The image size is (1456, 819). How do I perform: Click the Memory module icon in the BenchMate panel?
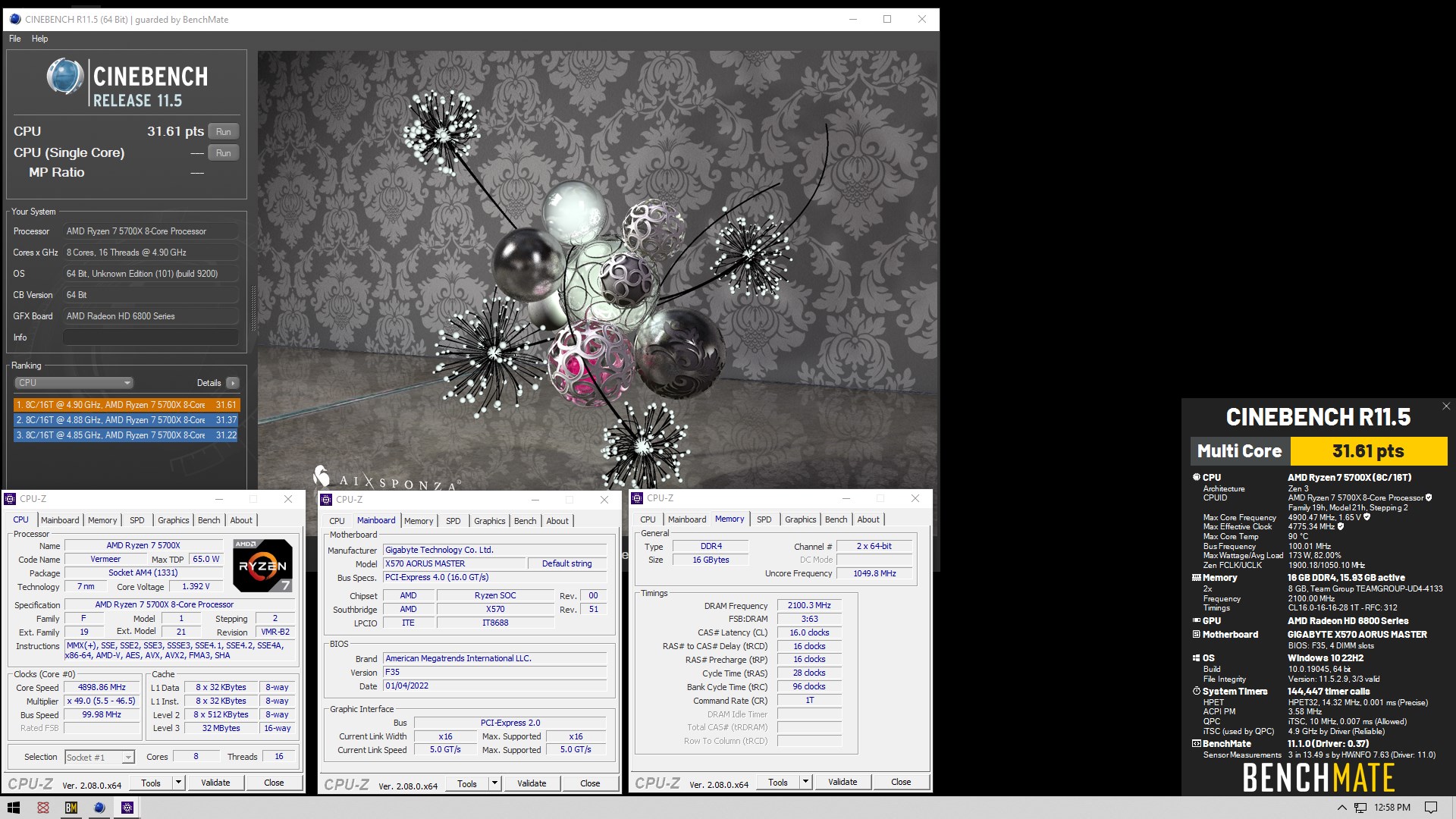click(x=1197, y=577)
